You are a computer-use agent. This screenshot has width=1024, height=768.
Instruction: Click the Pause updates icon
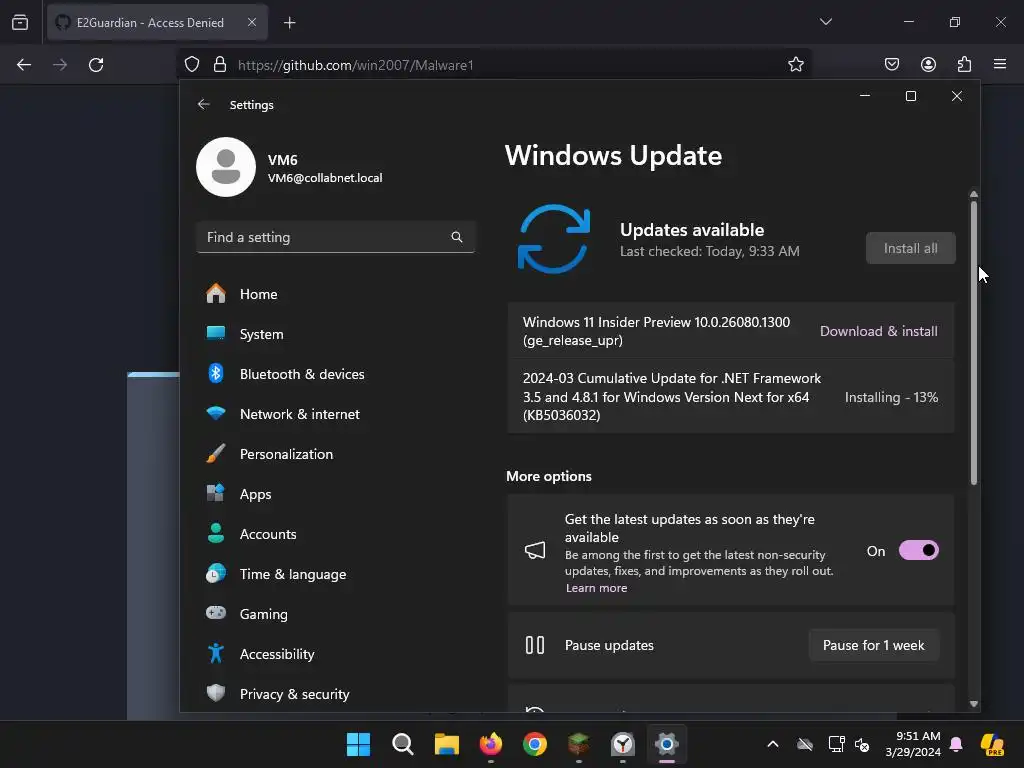[x=535, y=645]
